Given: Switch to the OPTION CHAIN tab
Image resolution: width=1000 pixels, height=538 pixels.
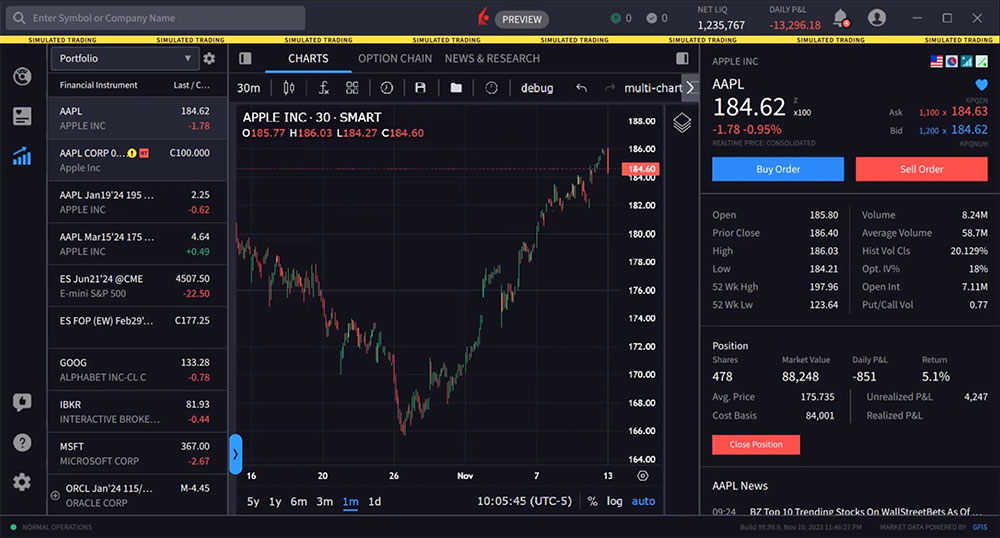Looking at the screenshot, I should (x=395, y=59).
